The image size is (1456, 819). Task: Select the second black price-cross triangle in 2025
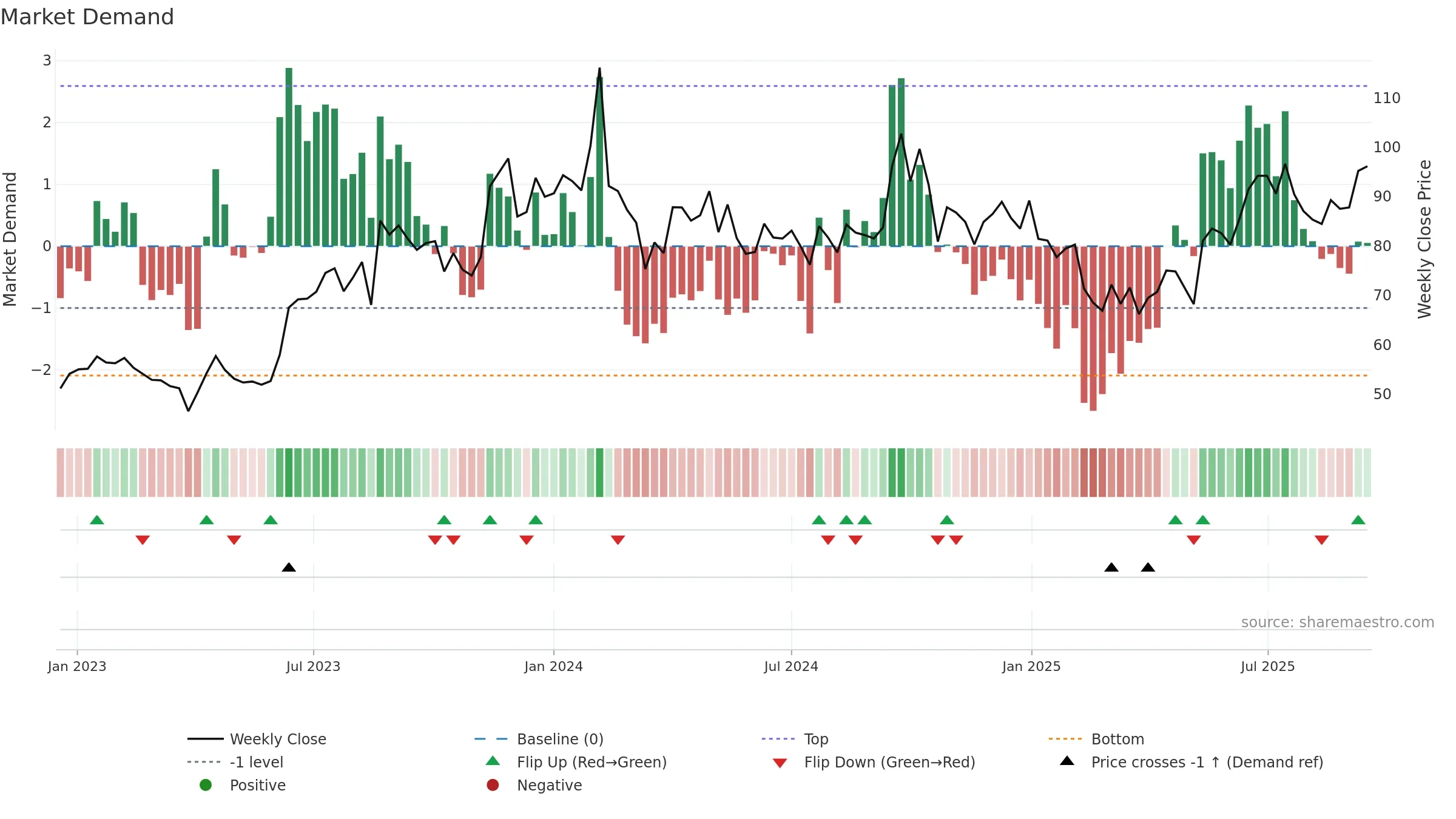click(1148, 567)
